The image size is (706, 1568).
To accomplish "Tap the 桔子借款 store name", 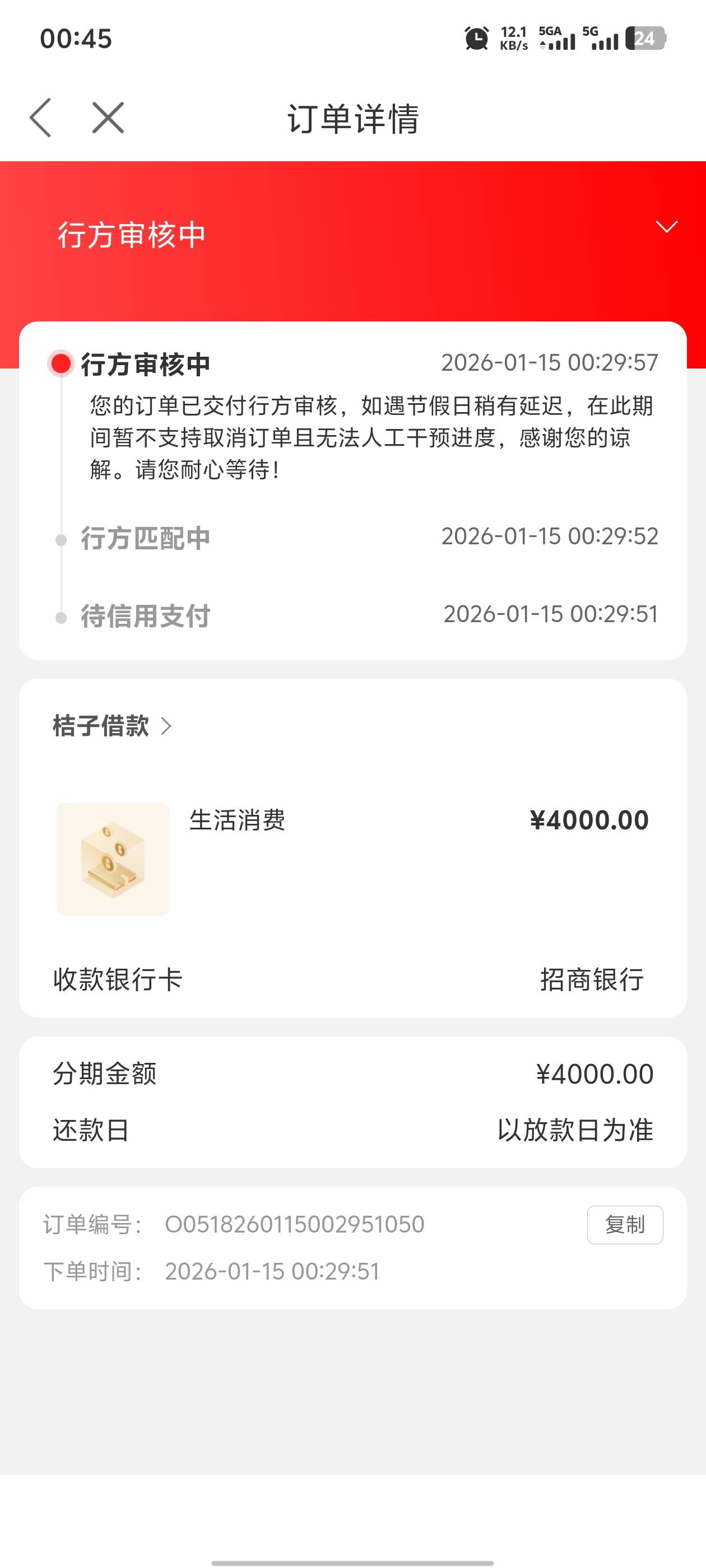I will click(100, 726).
